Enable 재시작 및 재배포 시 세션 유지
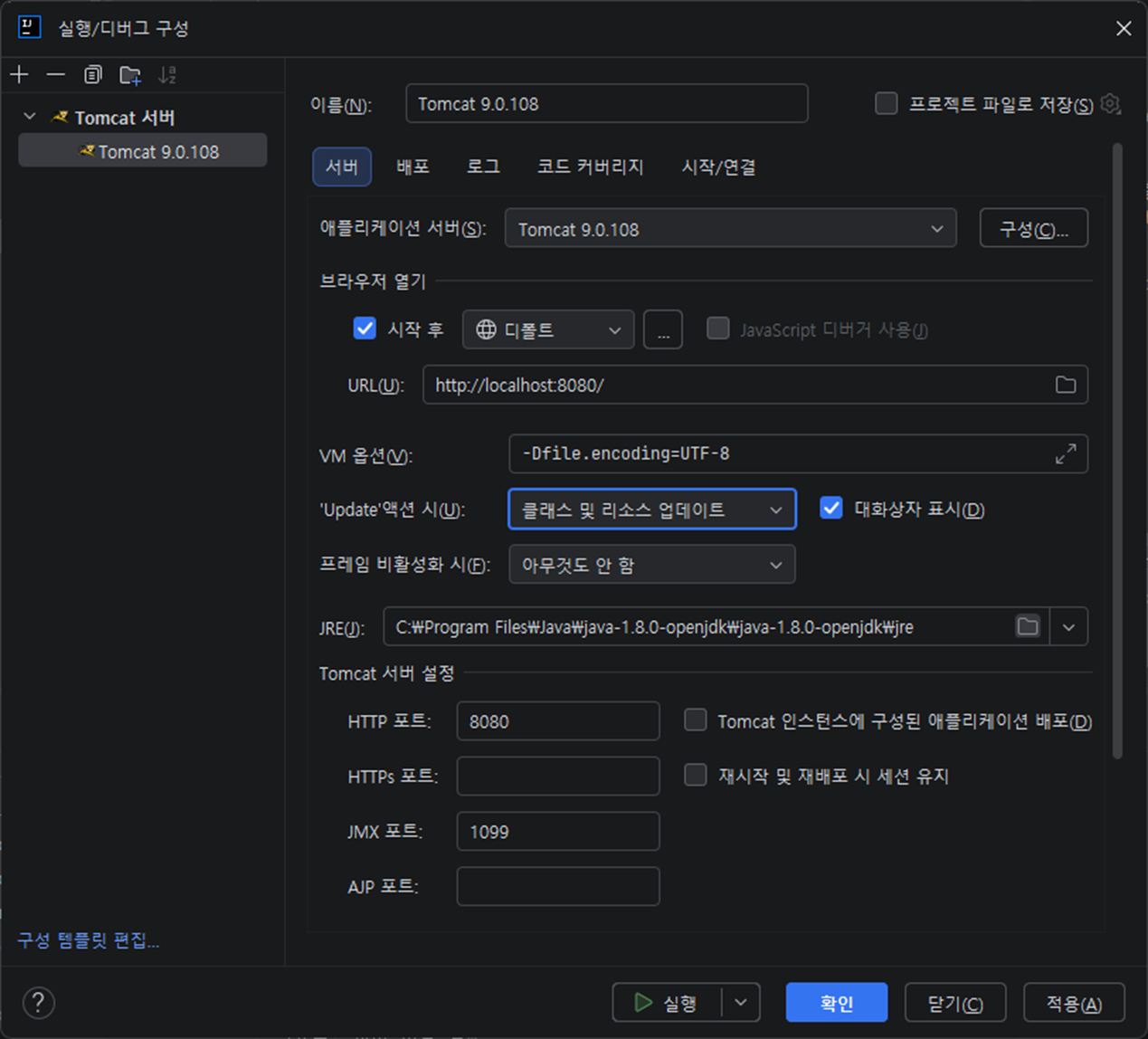The width and height of the screenshot is (1148, 1039). pos(696,775)
